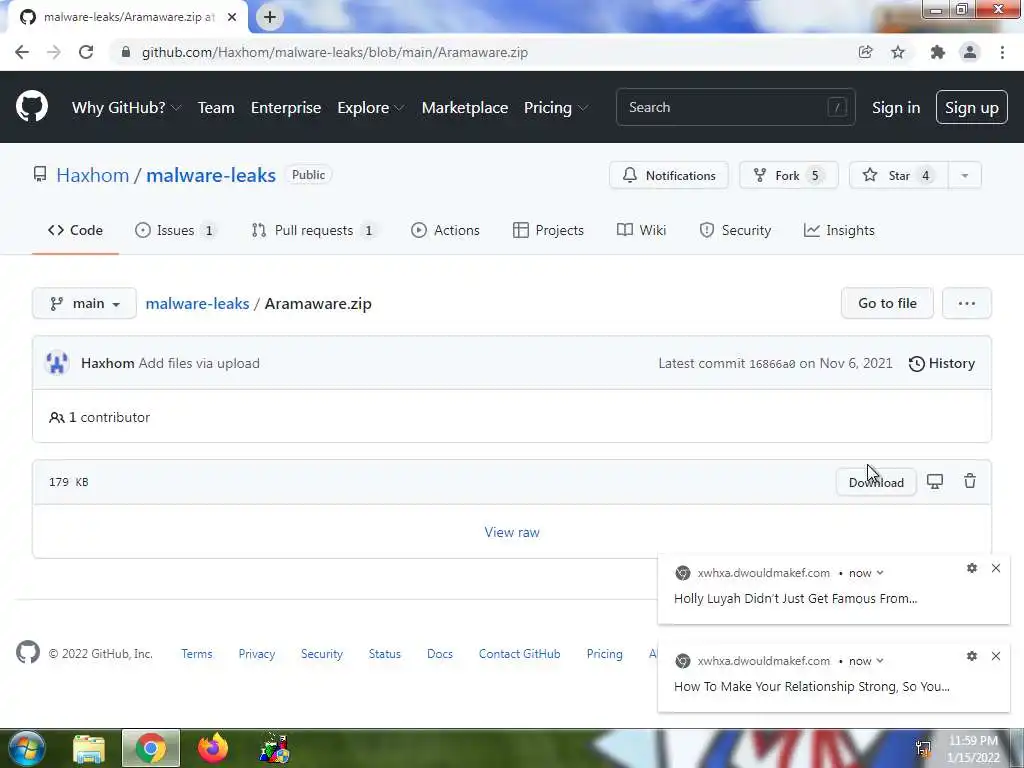Launch Firefox from the taskbar
The image size is (1024, 768).
[213, 748]
